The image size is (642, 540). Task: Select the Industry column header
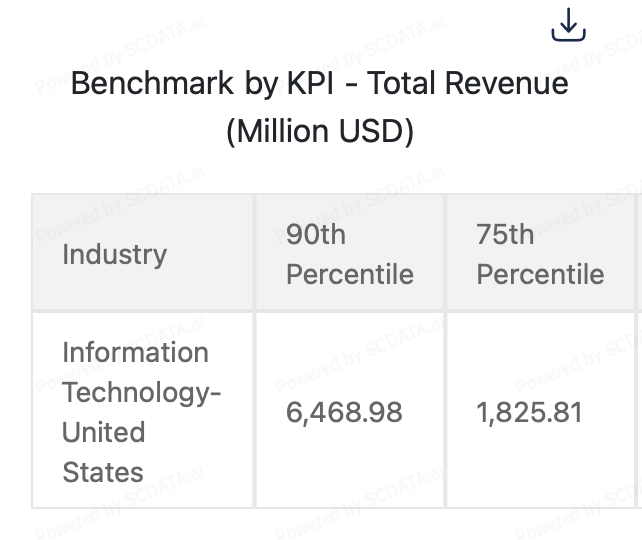tap(115, 254)
